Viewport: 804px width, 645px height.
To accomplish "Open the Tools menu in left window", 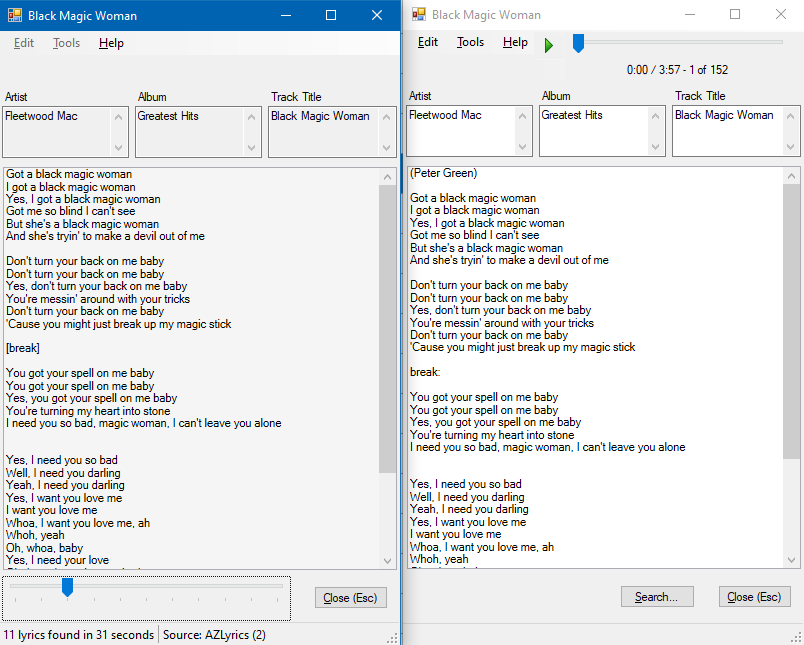I will (x=66, y=43).
